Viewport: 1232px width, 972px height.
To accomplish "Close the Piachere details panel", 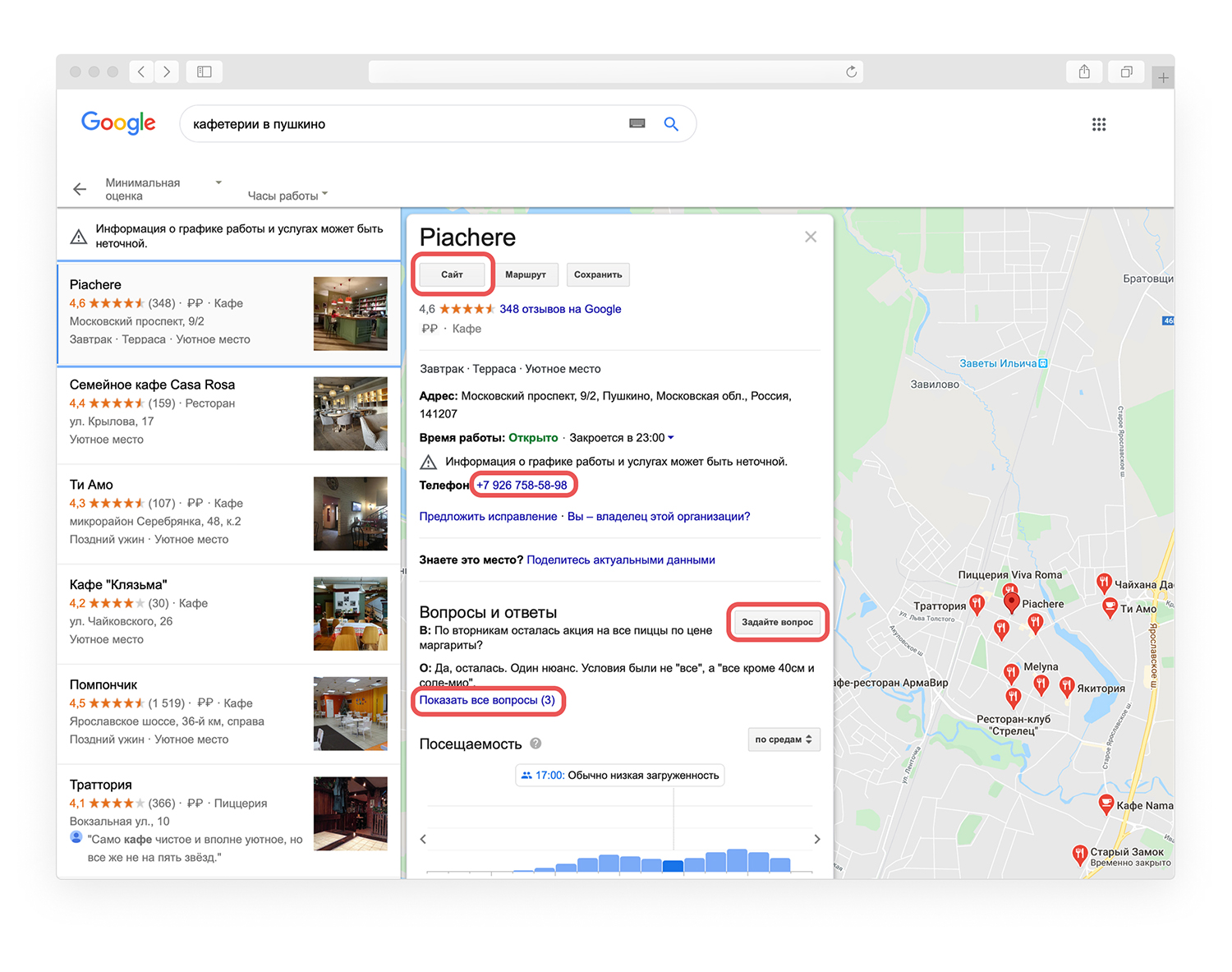I will pyautogui.click(x=810, y=237).
